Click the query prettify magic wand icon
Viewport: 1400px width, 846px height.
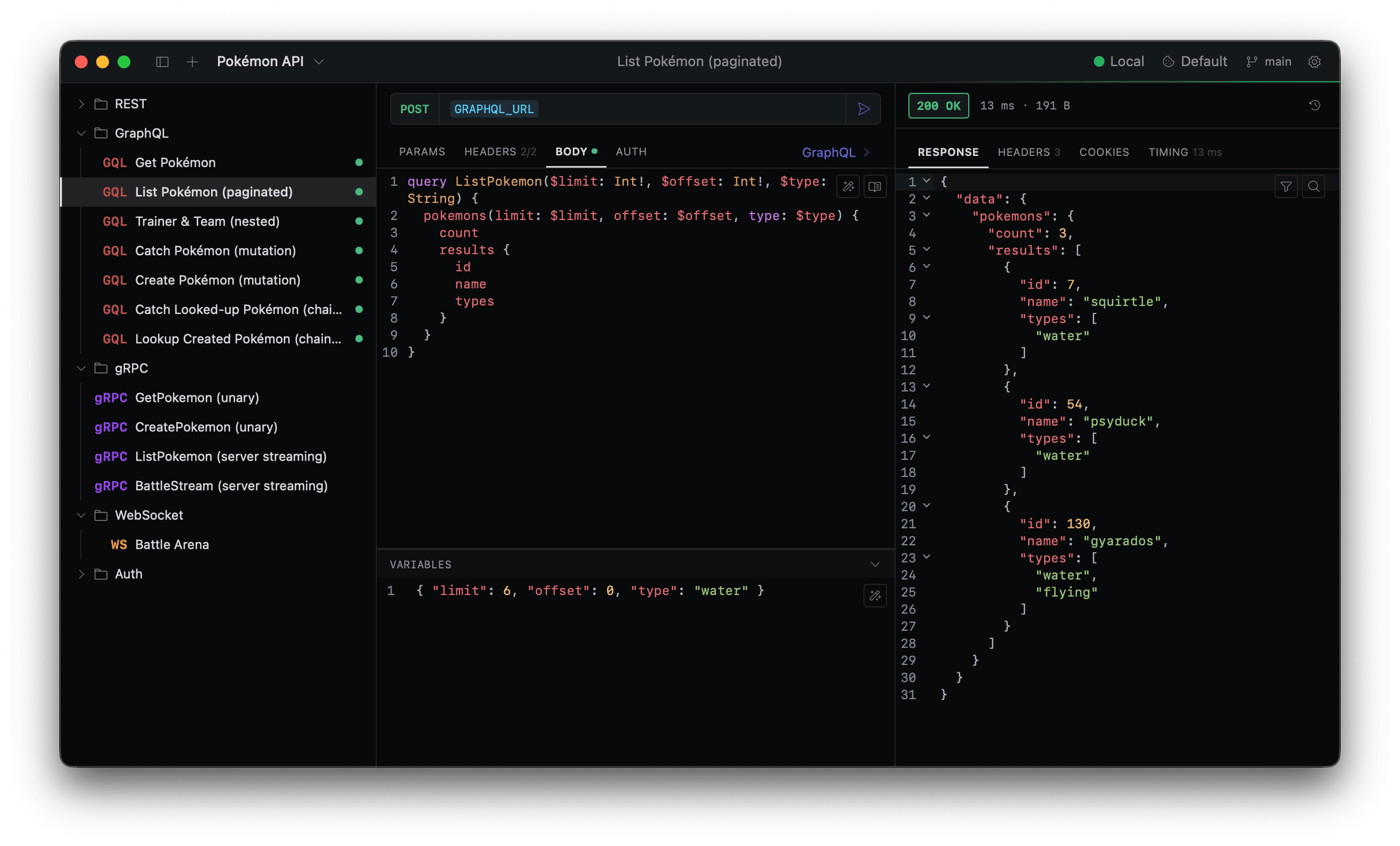(x=848, y=187)
